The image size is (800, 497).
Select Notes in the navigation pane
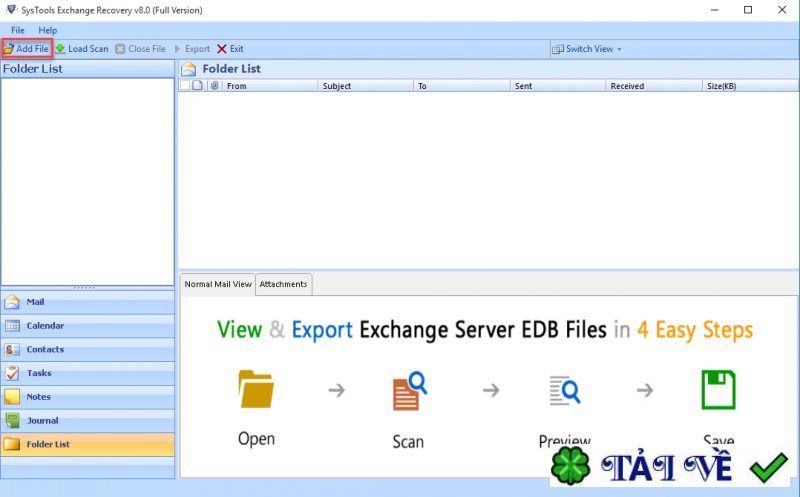point(87,397)
